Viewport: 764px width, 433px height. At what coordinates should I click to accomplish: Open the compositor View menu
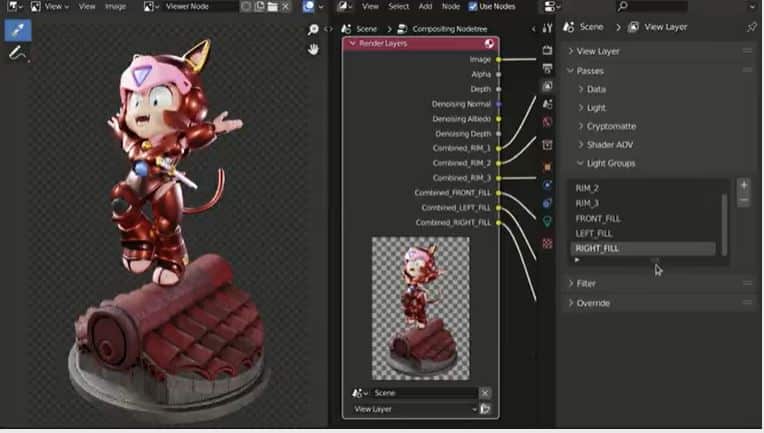(370, 6)
